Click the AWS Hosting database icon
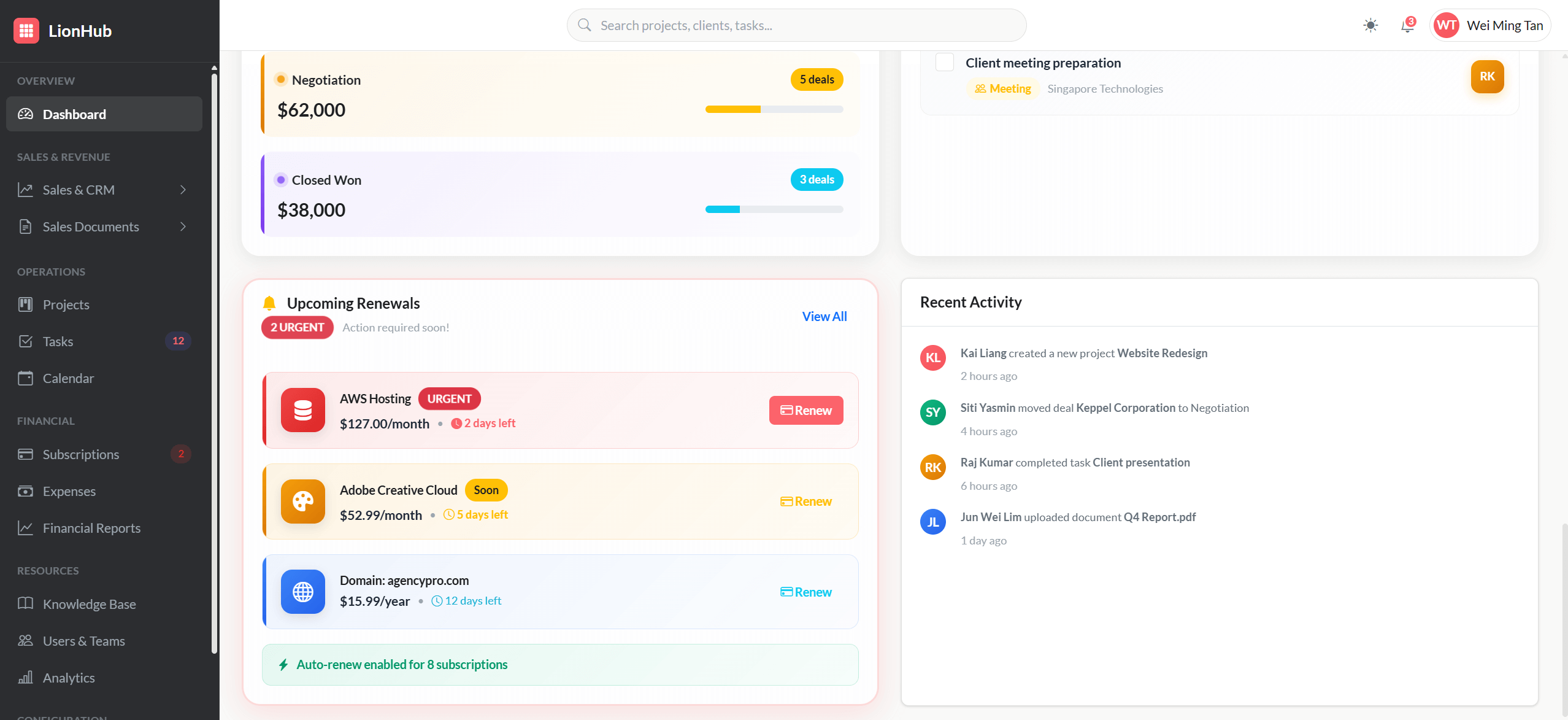 302,409
